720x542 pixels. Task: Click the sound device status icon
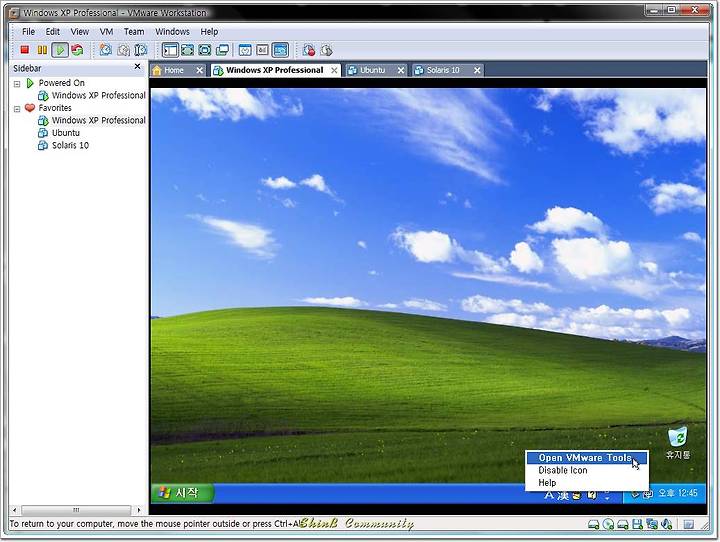(666, 524)
